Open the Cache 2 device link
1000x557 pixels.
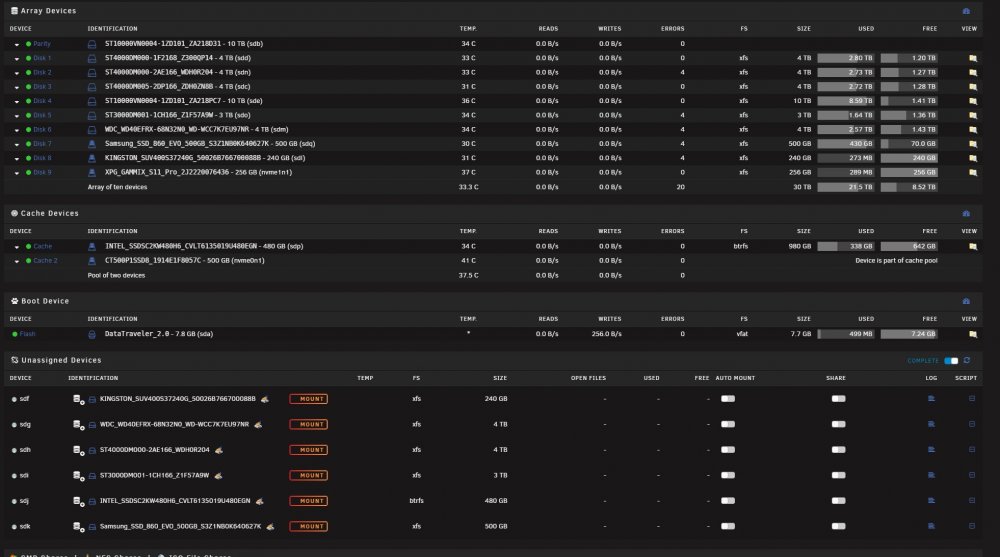click(x=45, y=261)
